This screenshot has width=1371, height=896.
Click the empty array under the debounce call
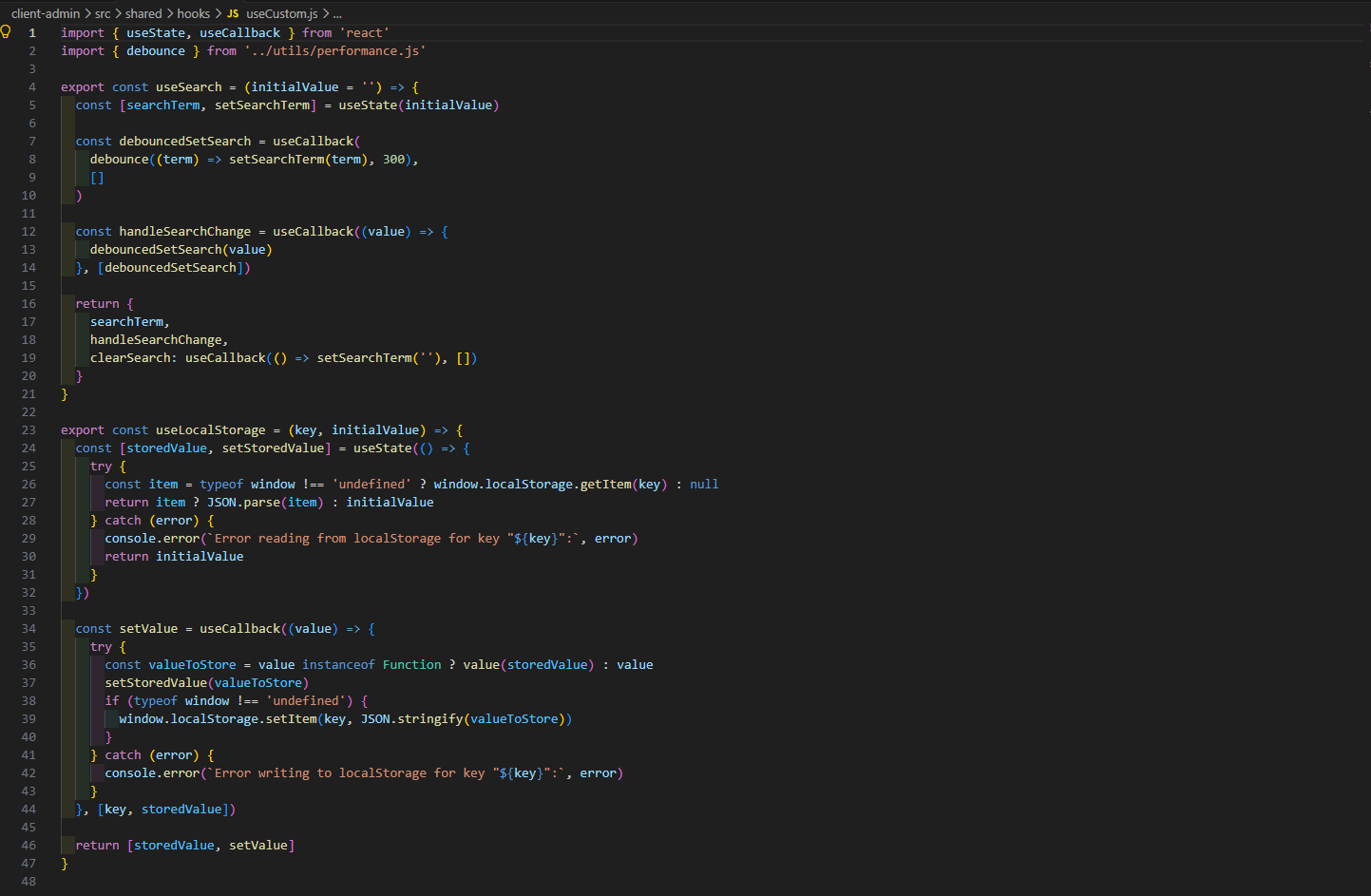pos(97,177)
